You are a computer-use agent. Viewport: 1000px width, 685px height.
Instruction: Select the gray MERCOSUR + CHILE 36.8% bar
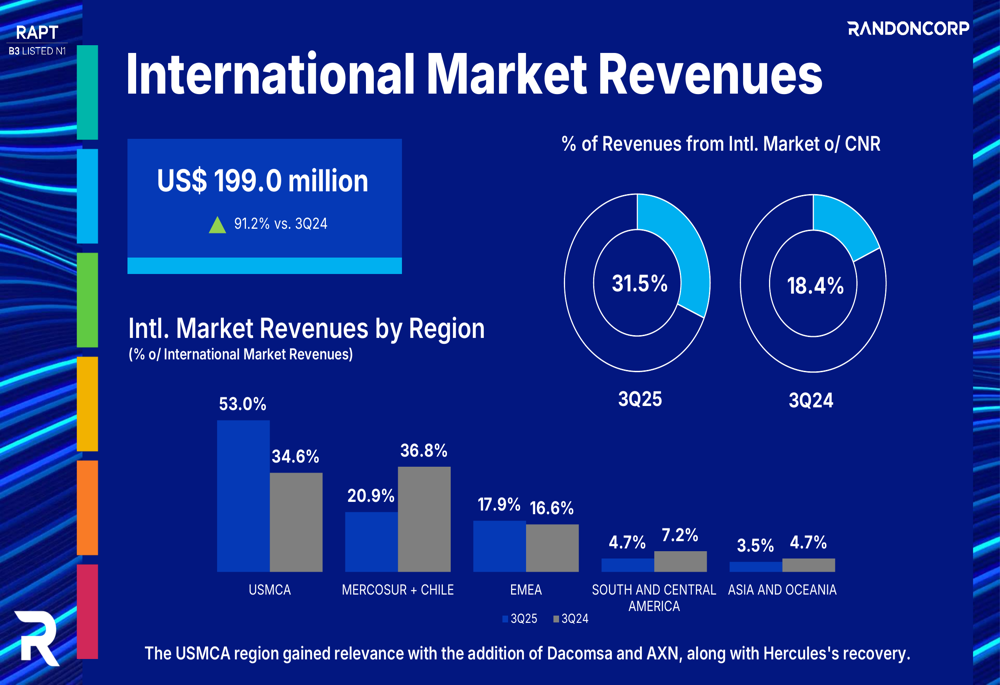pyautogui.click(x=424, y=519)
